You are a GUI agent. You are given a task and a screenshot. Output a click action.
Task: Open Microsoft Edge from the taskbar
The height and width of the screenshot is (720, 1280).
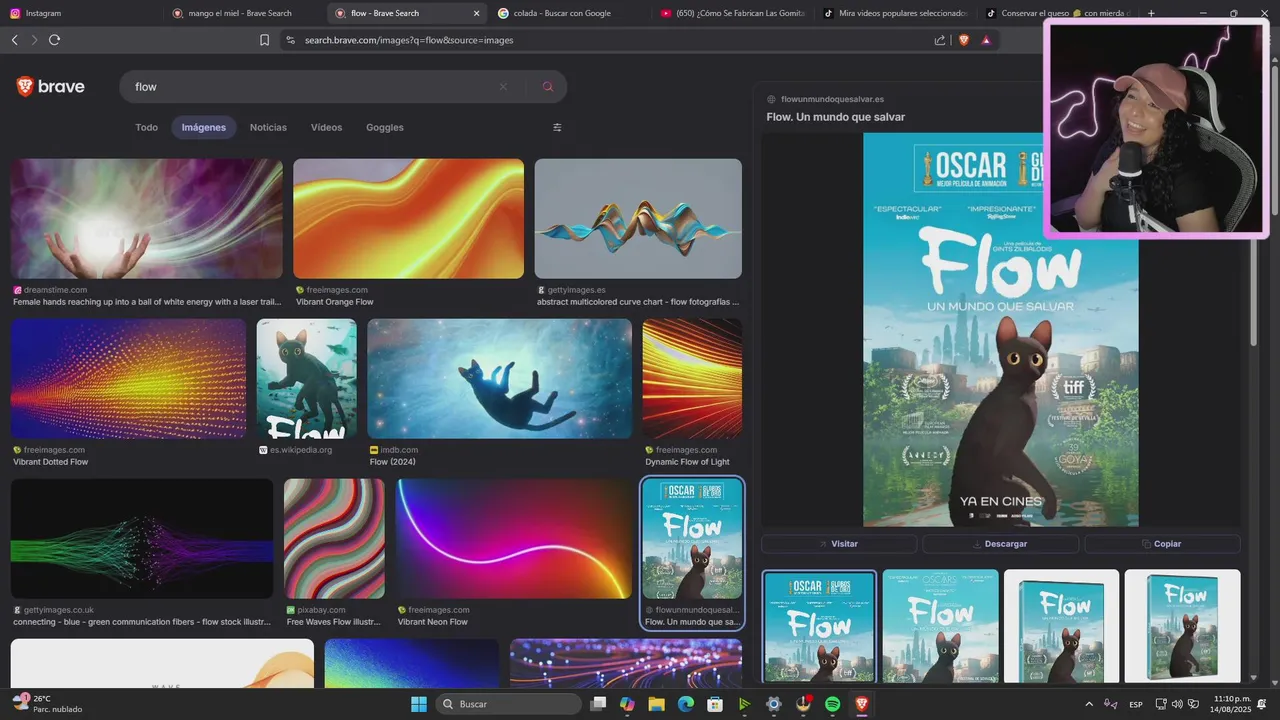click(x=686, y=704)
